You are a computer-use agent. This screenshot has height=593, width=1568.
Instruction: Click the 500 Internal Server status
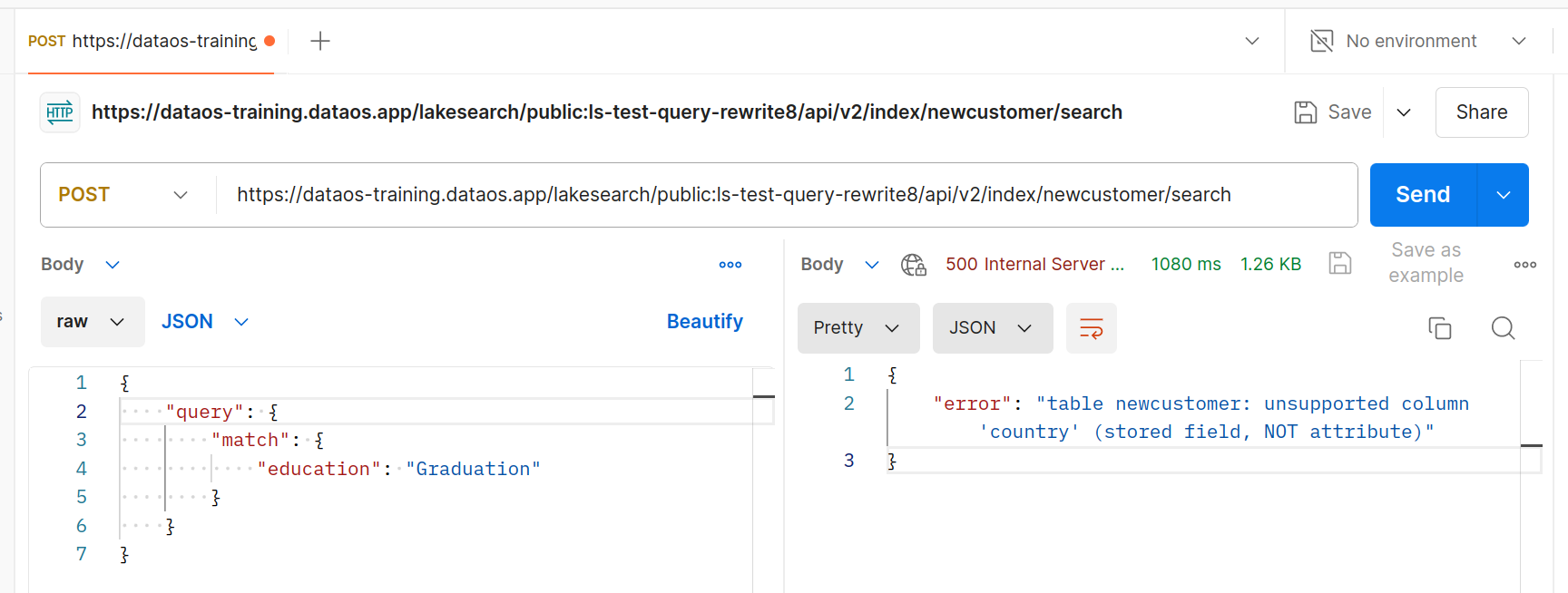point(1034,265)
